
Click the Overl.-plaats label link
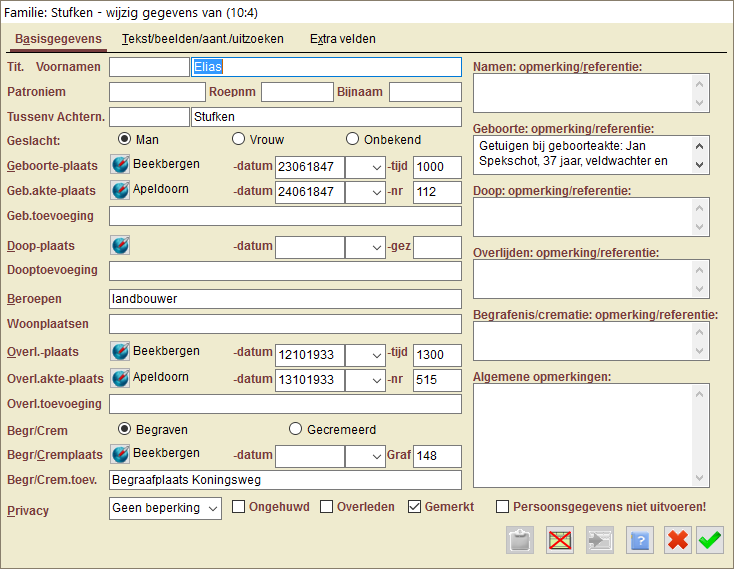[x=43, y=352]
